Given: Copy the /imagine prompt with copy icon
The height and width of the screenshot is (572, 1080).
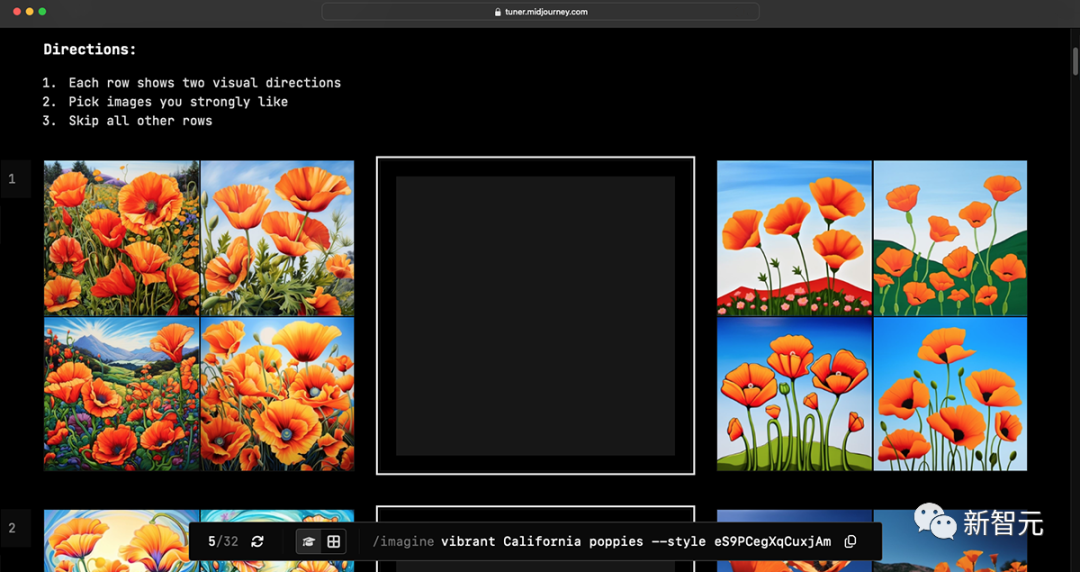Looking at the screenshot, I should coord(851,542).
